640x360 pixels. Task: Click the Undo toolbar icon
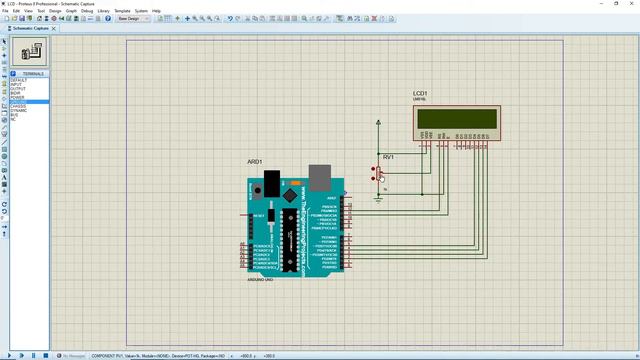[230, 19]
